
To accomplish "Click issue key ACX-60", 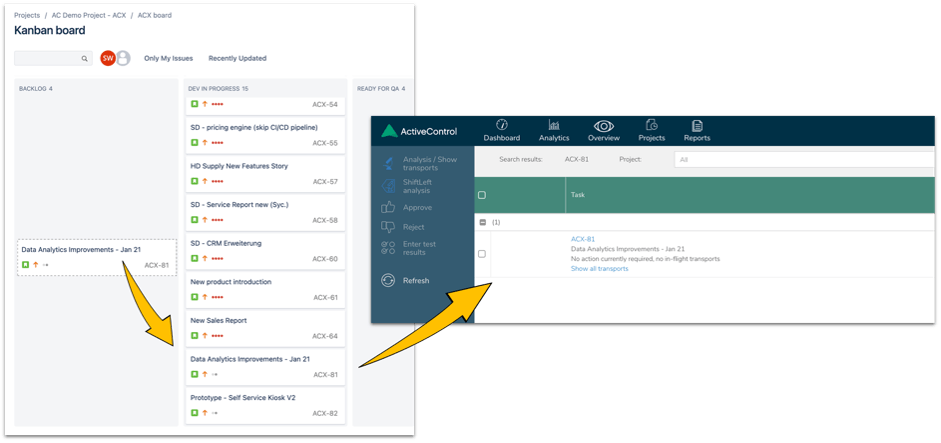I will click(325, 259).
